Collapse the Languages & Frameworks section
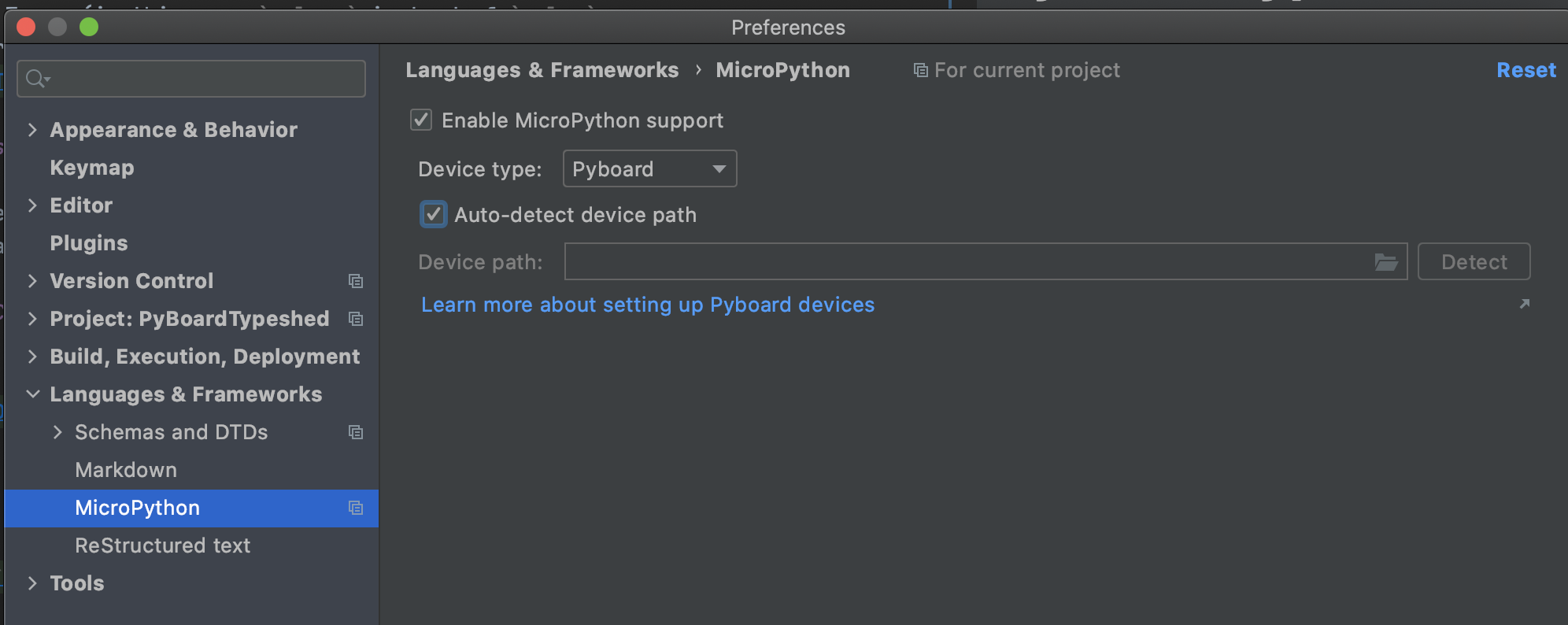 click(32, 394)
